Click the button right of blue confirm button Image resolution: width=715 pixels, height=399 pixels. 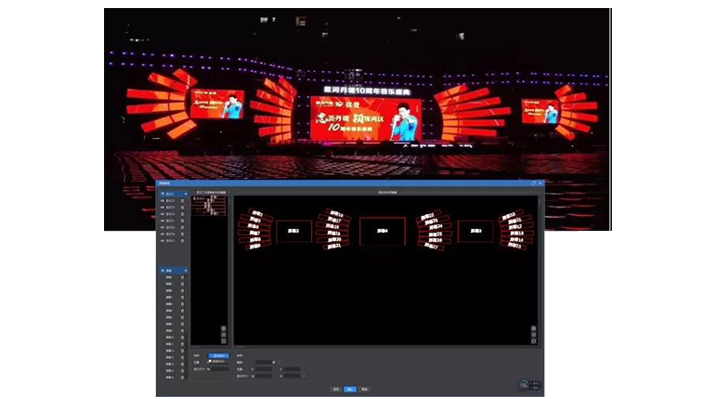pos(365,389)
